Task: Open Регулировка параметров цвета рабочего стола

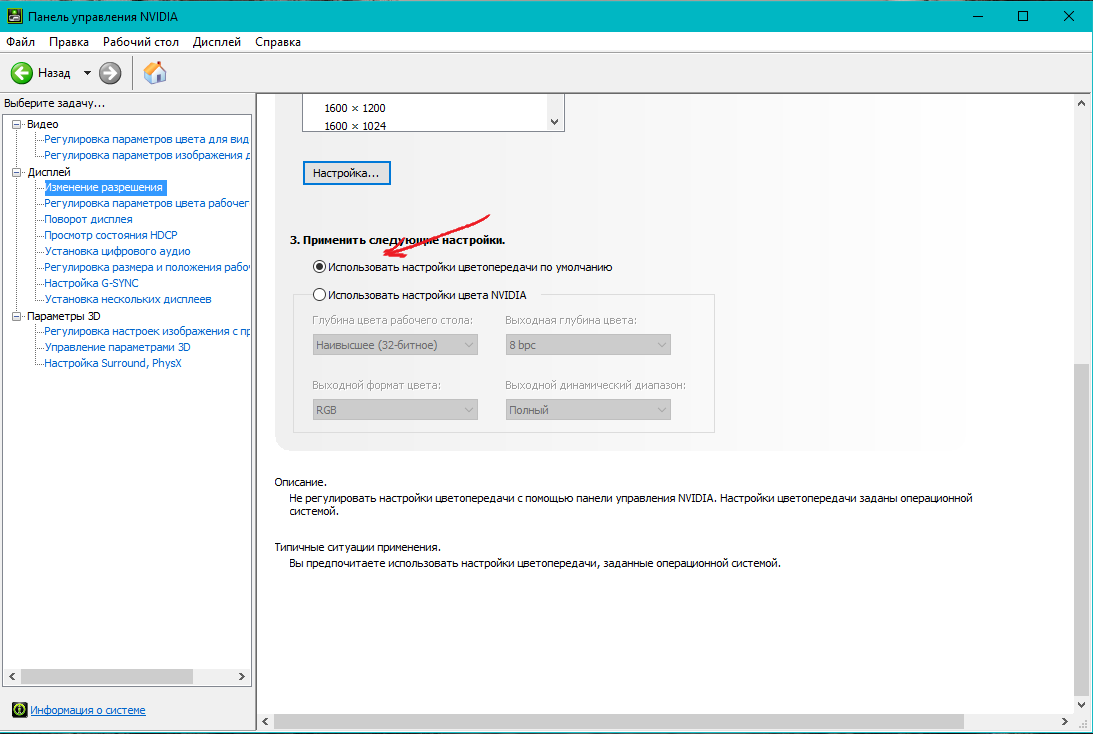Action: (146, 204)
